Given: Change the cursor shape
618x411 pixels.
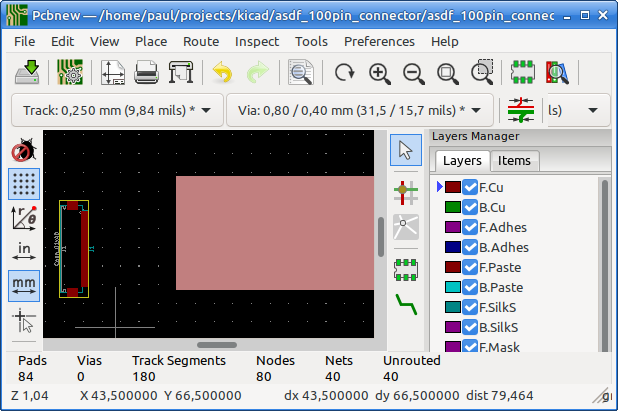Looking at the screenshot, I should pos(24,320).
